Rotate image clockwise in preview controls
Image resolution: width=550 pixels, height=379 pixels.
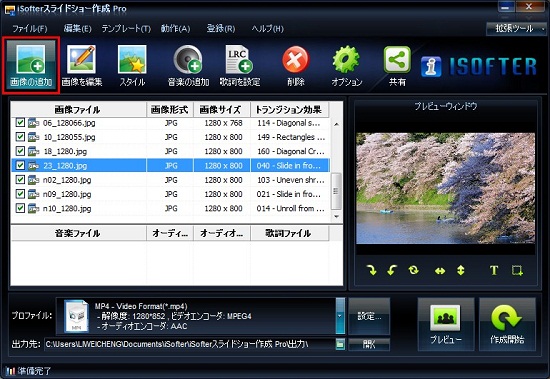point(371,270)
